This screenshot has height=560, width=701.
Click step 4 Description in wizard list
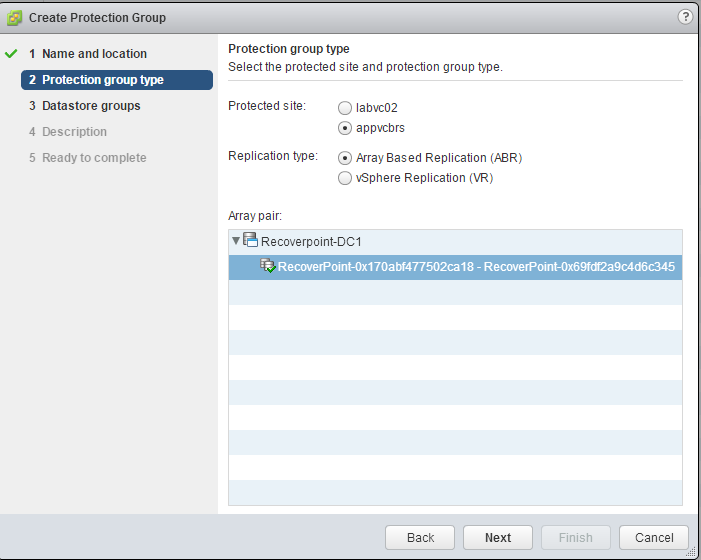pyautogui.click(x=74, y=132)
